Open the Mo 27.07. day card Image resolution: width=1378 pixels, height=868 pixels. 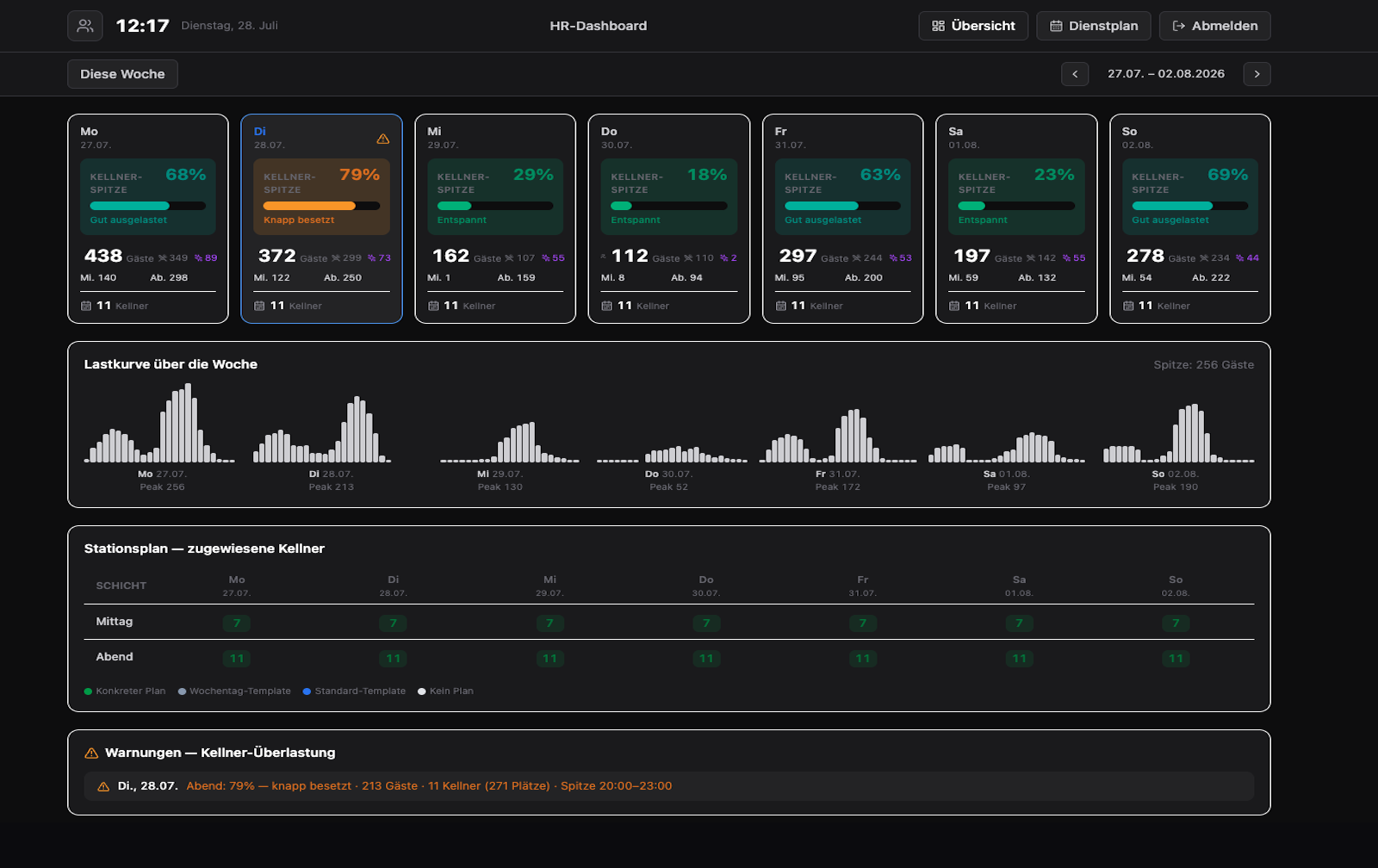coord(148,219)
